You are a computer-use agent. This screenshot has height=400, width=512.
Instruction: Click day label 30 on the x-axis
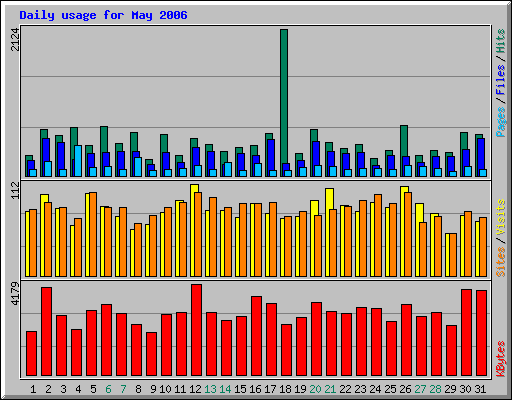coord(465,389)
